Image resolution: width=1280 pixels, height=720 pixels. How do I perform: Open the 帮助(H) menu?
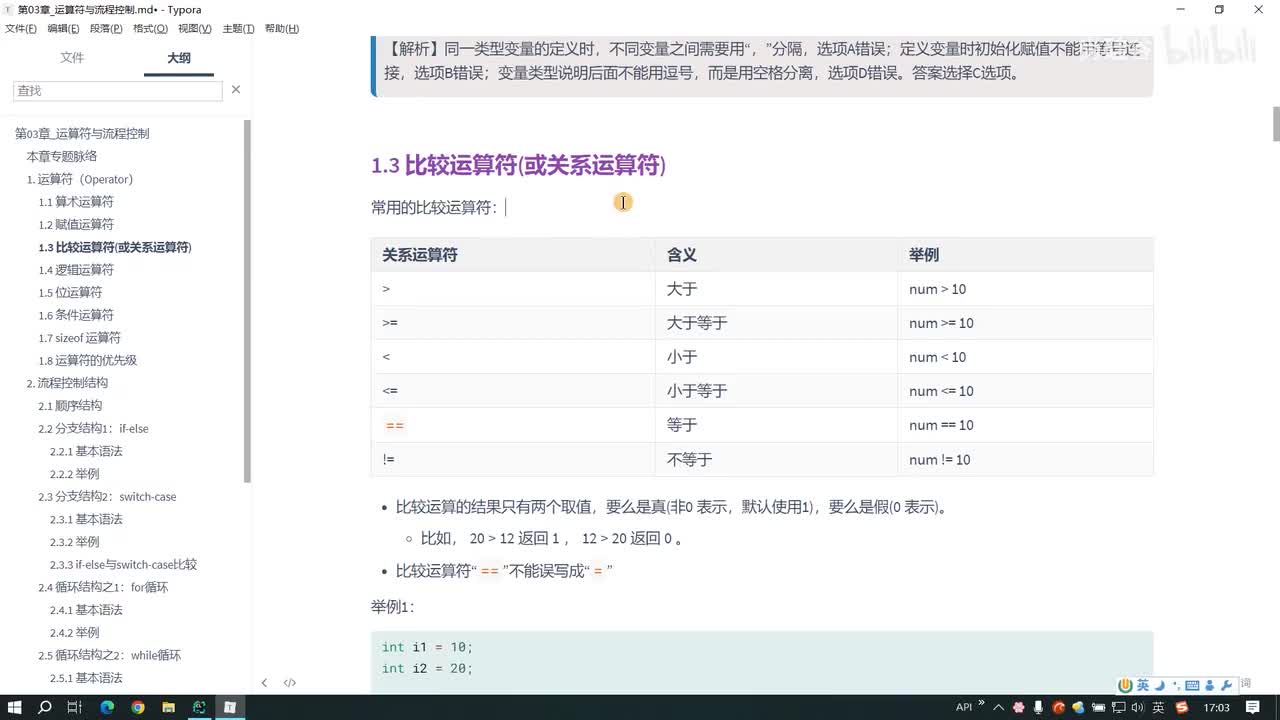[282, 28]
